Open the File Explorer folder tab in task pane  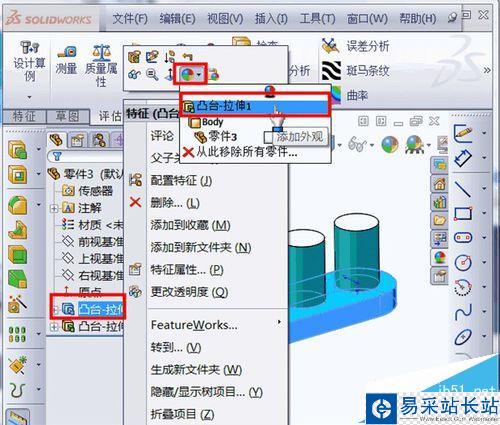[440, 220]
